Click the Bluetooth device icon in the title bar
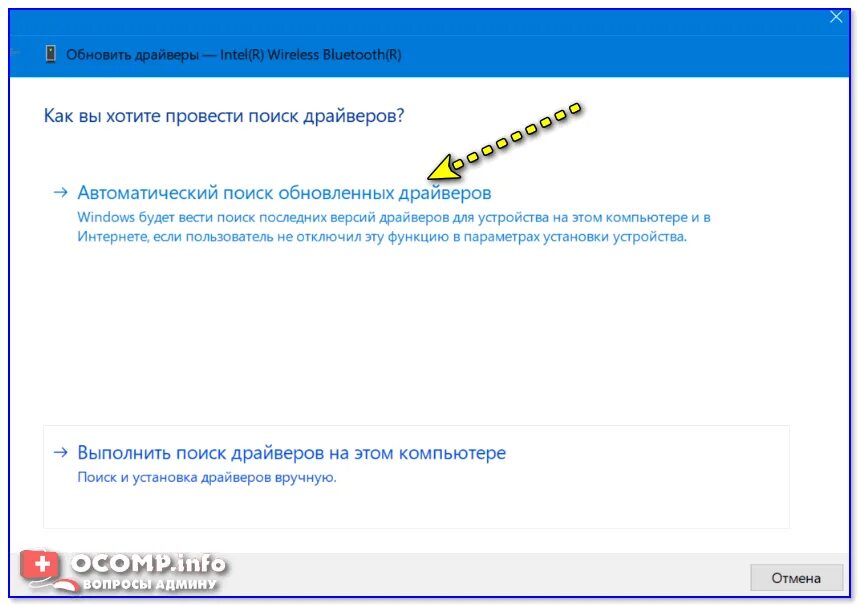Viewport: 859px width, 606px height. point(50,54)
